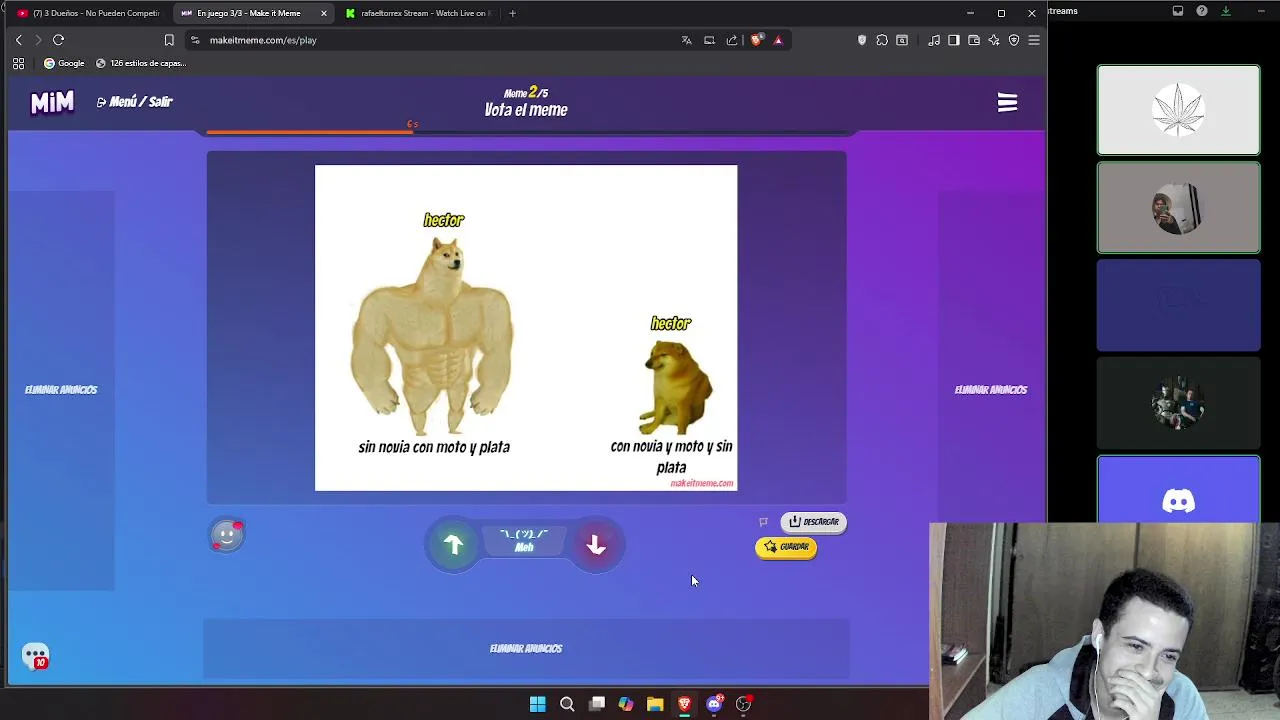Upvote the meme with green arrow
This screenshot has width=1280, height=720.
click(x=453, y=544)
